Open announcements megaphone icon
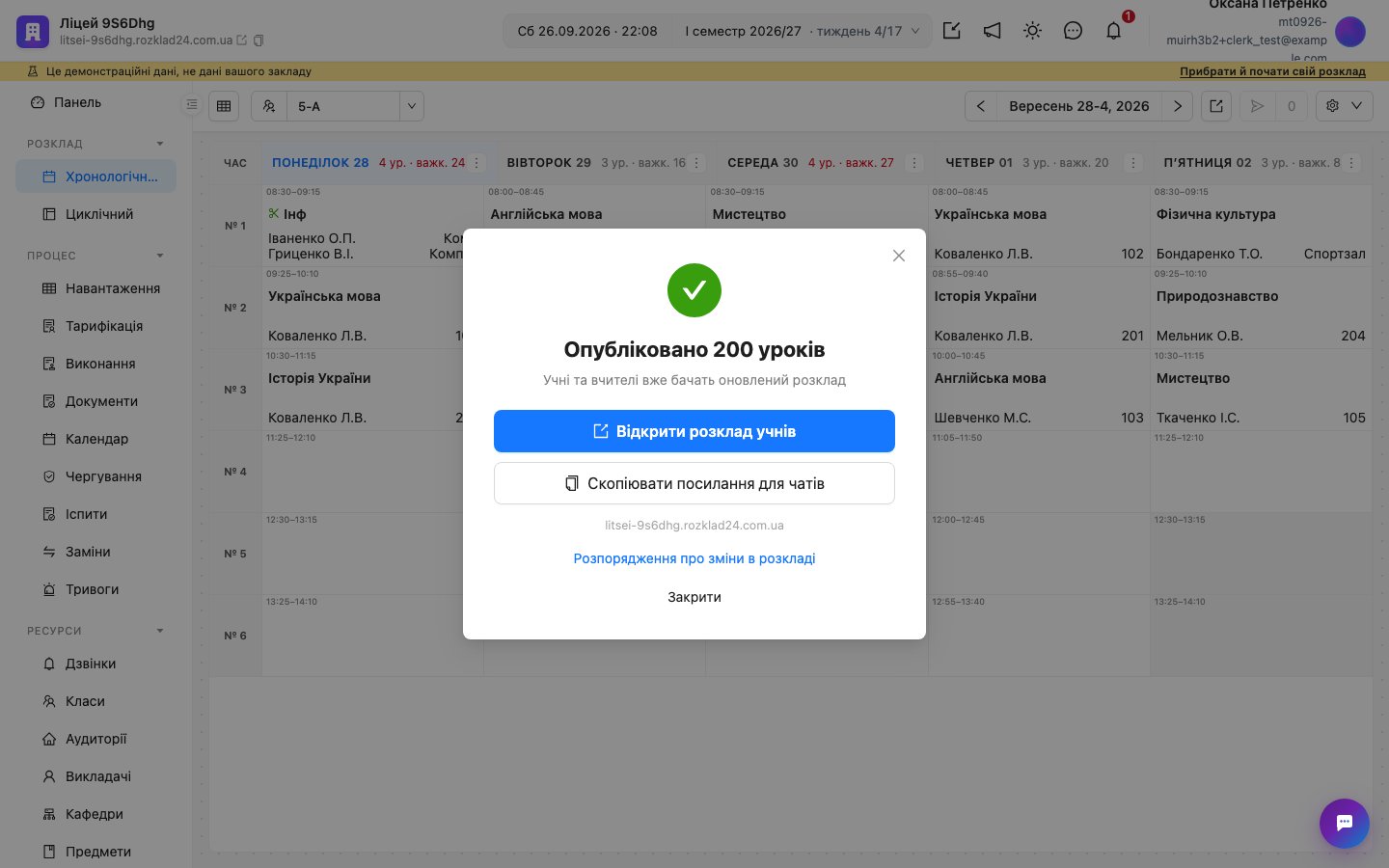 click(993, 31)
